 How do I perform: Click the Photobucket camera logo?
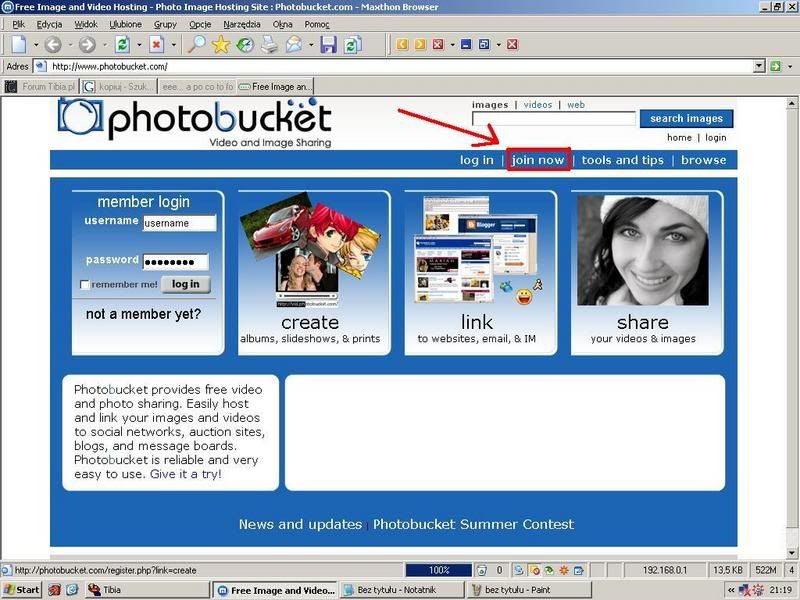81,117
